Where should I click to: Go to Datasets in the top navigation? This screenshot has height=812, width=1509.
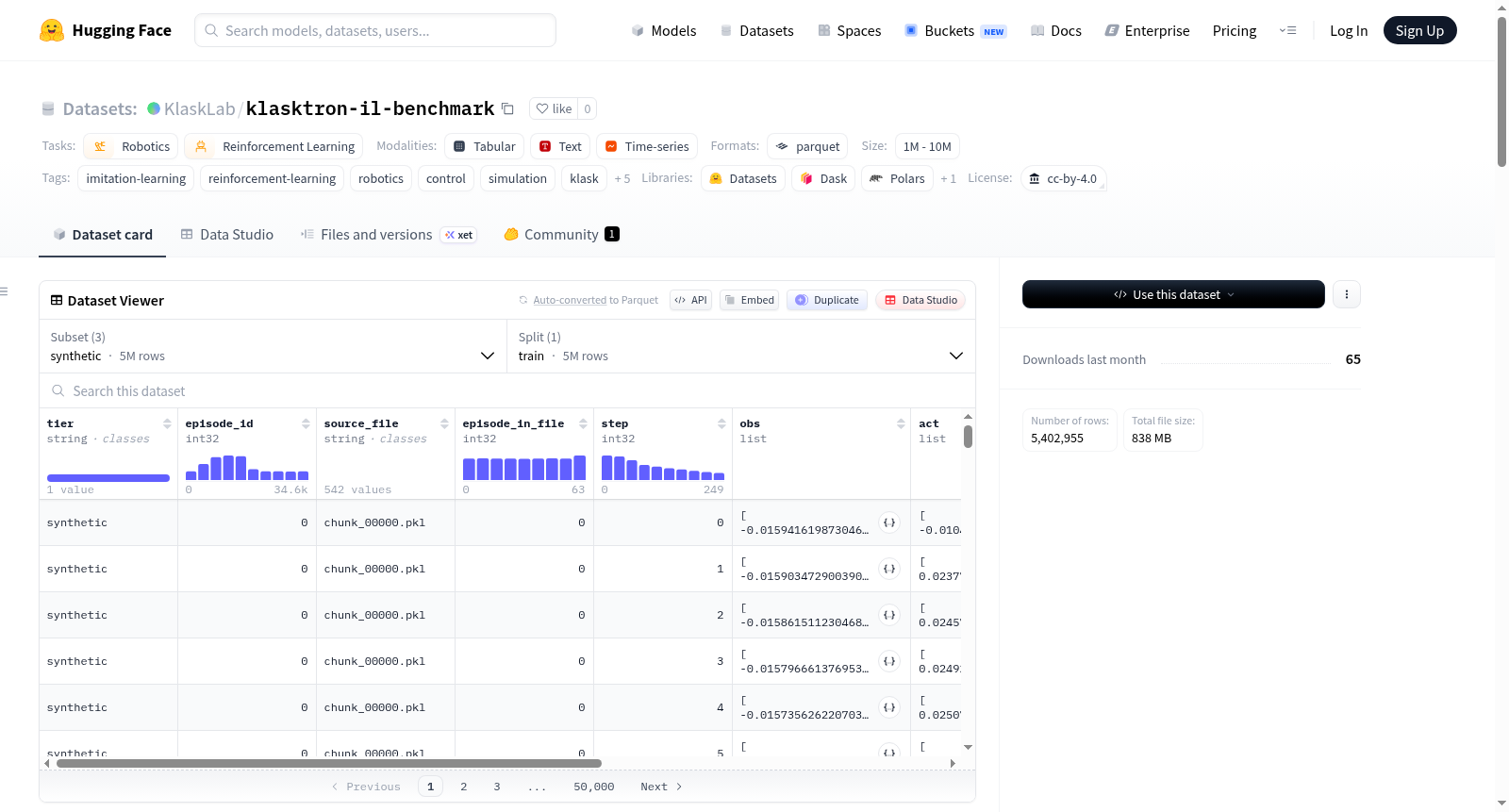[x=757, y=30]
